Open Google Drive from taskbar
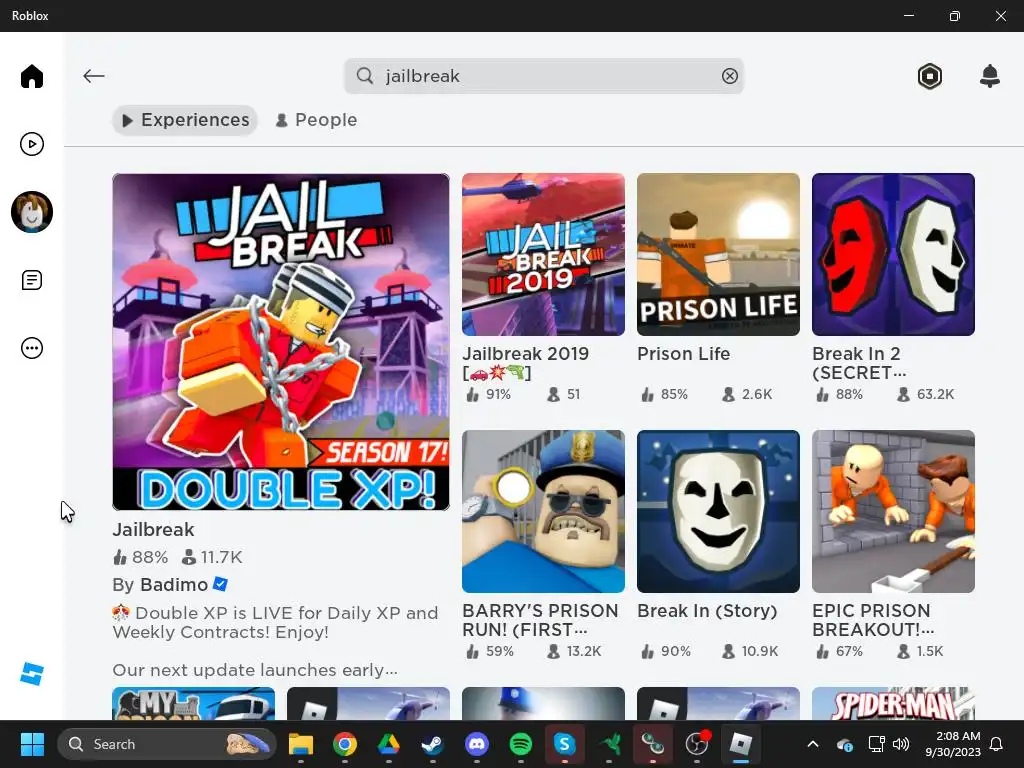Viewport: 1024px width, 768px height. click(x=389, y=744)
